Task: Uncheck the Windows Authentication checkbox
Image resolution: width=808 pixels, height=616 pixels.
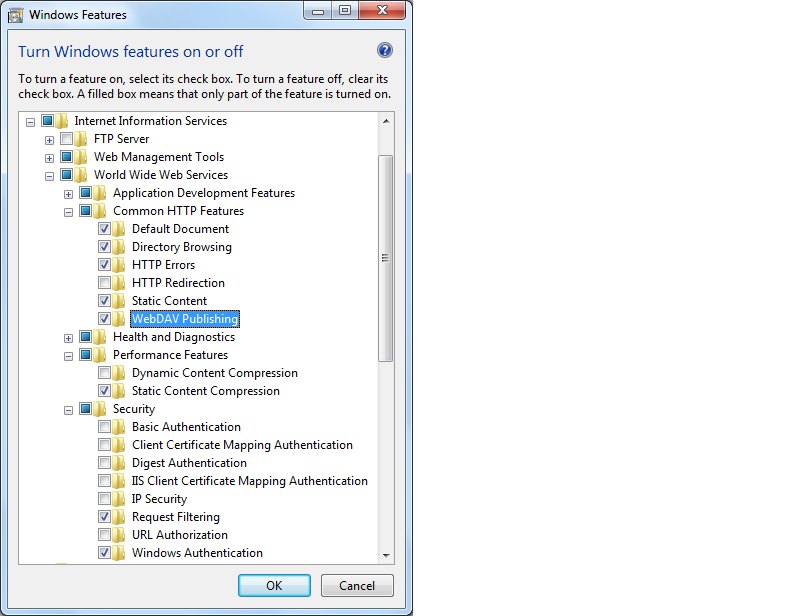Action: point(105,553)
